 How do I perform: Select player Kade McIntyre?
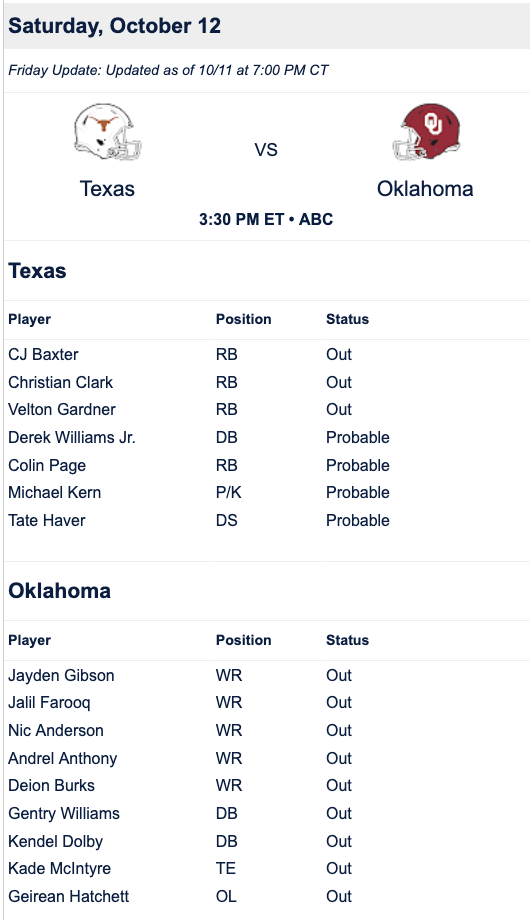(x=59, y=869)
